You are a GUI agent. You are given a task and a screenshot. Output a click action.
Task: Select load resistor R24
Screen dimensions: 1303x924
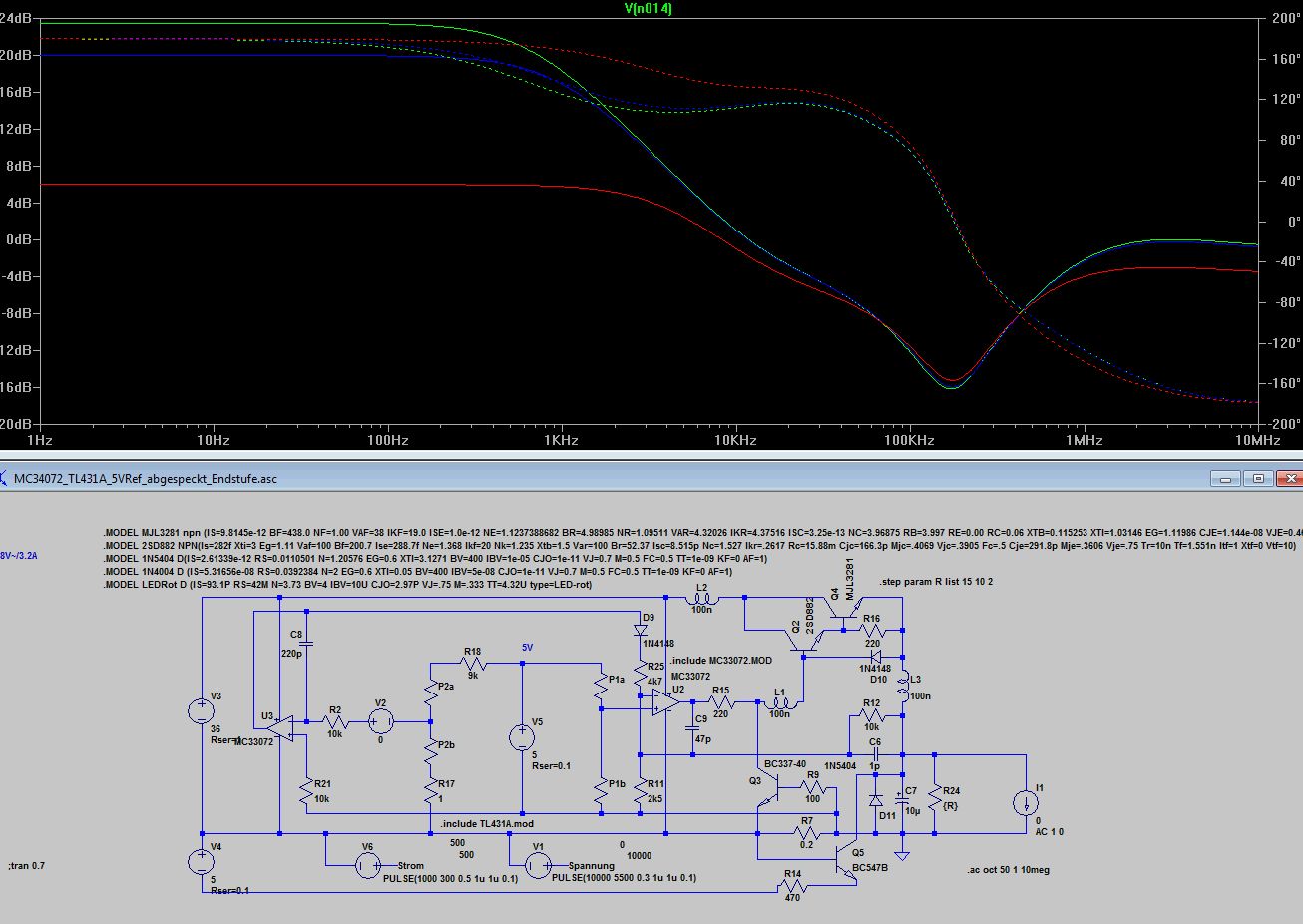coord(935,798)
